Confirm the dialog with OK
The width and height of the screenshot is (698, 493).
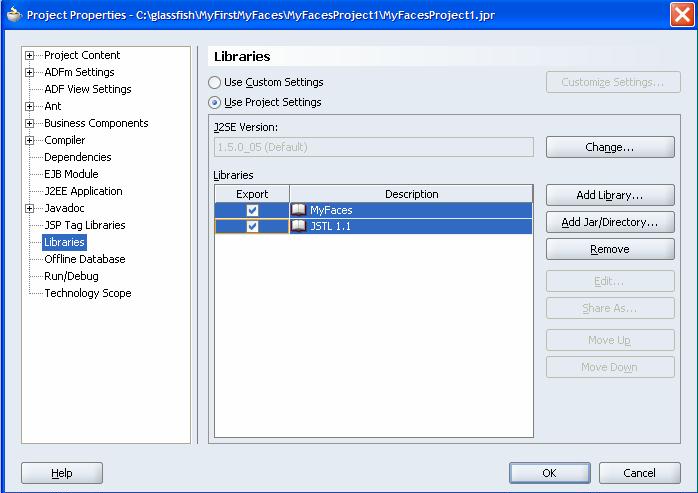pos(550,473)
